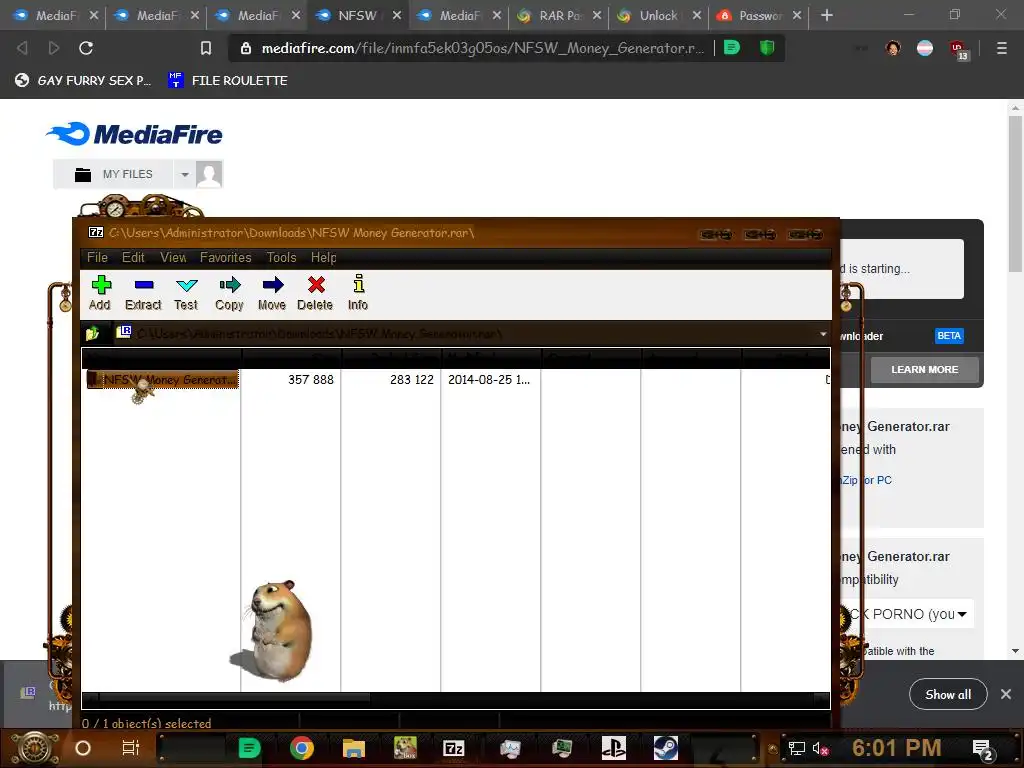Close the Unlock browser tab

pos(697,15)
